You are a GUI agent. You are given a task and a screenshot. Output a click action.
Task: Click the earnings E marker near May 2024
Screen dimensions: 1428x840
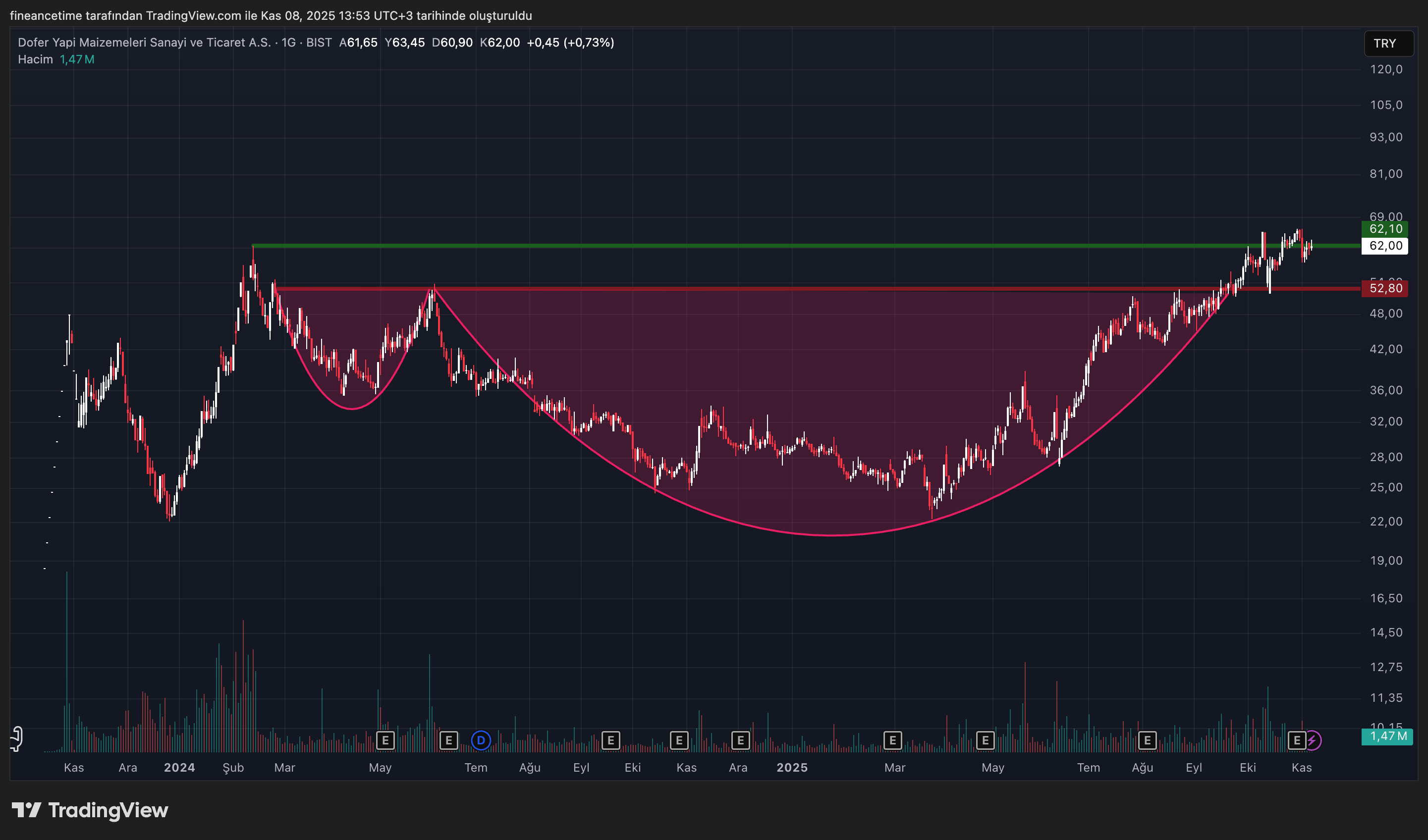point(385,740)
